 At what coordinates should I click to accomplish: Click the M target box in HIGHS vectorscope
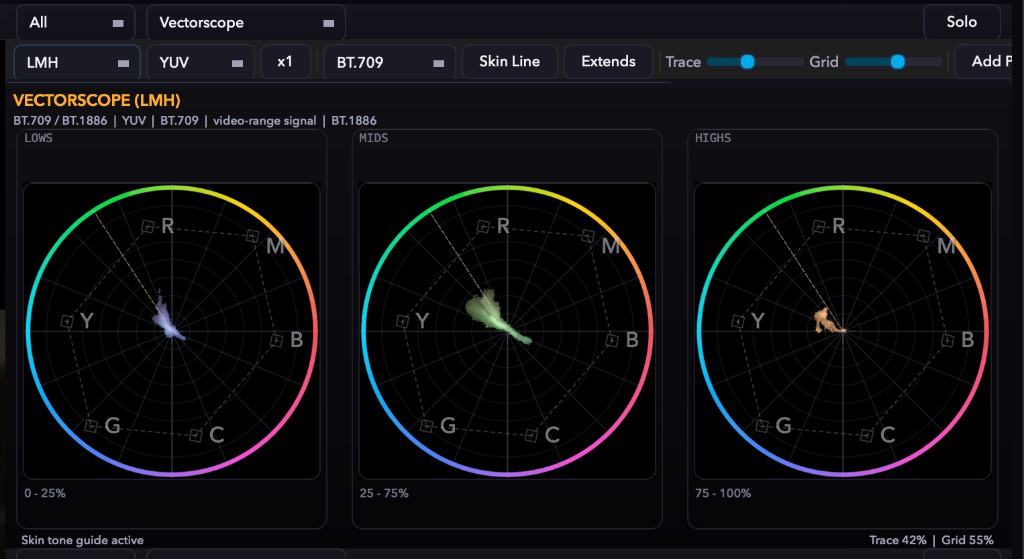point(923,236)
